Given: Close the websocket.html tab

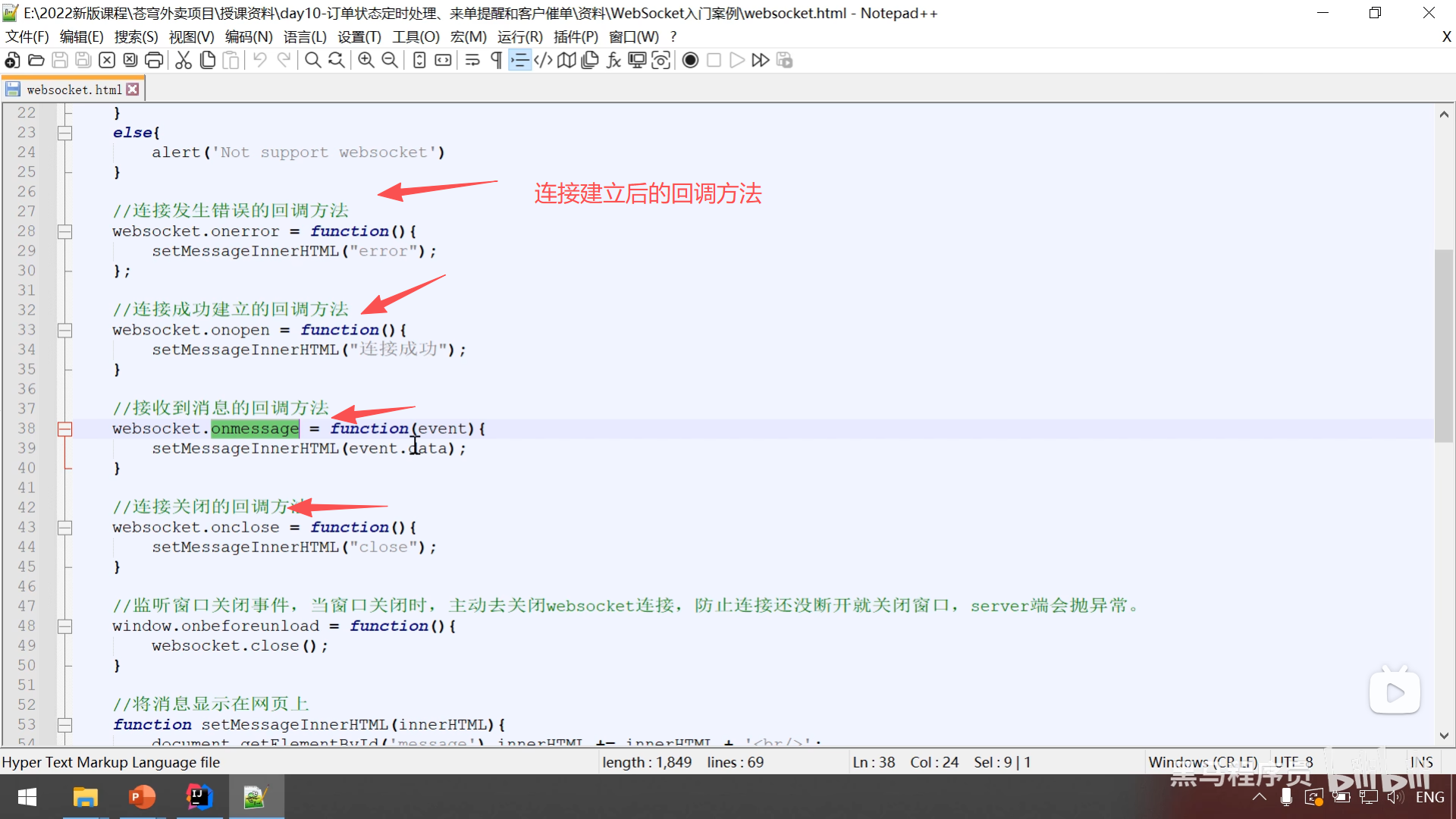Looking at the screenshot, I should [133, 89].
